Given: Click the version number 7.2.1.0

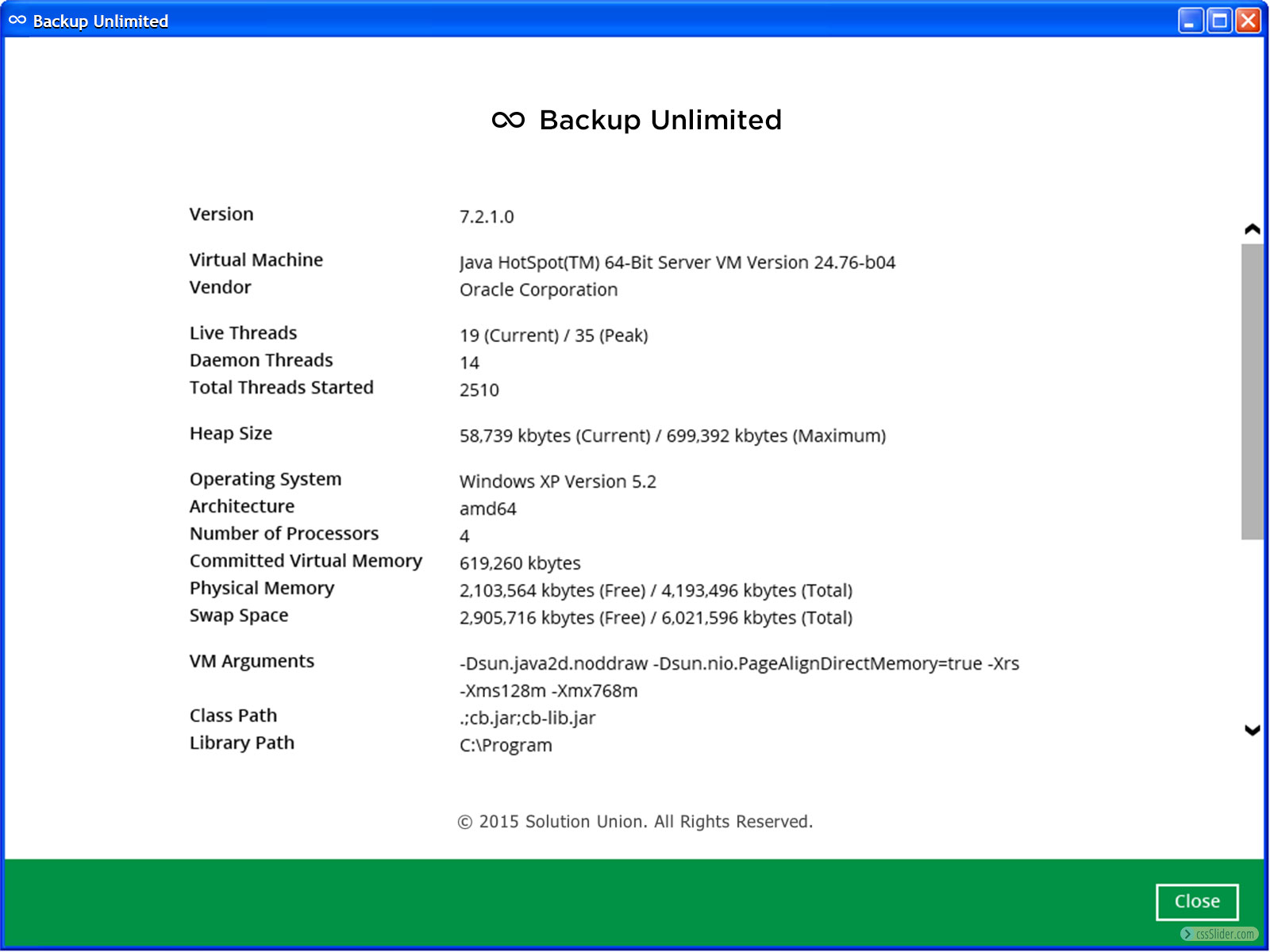Looking at the screenshot, I should 487,217.
